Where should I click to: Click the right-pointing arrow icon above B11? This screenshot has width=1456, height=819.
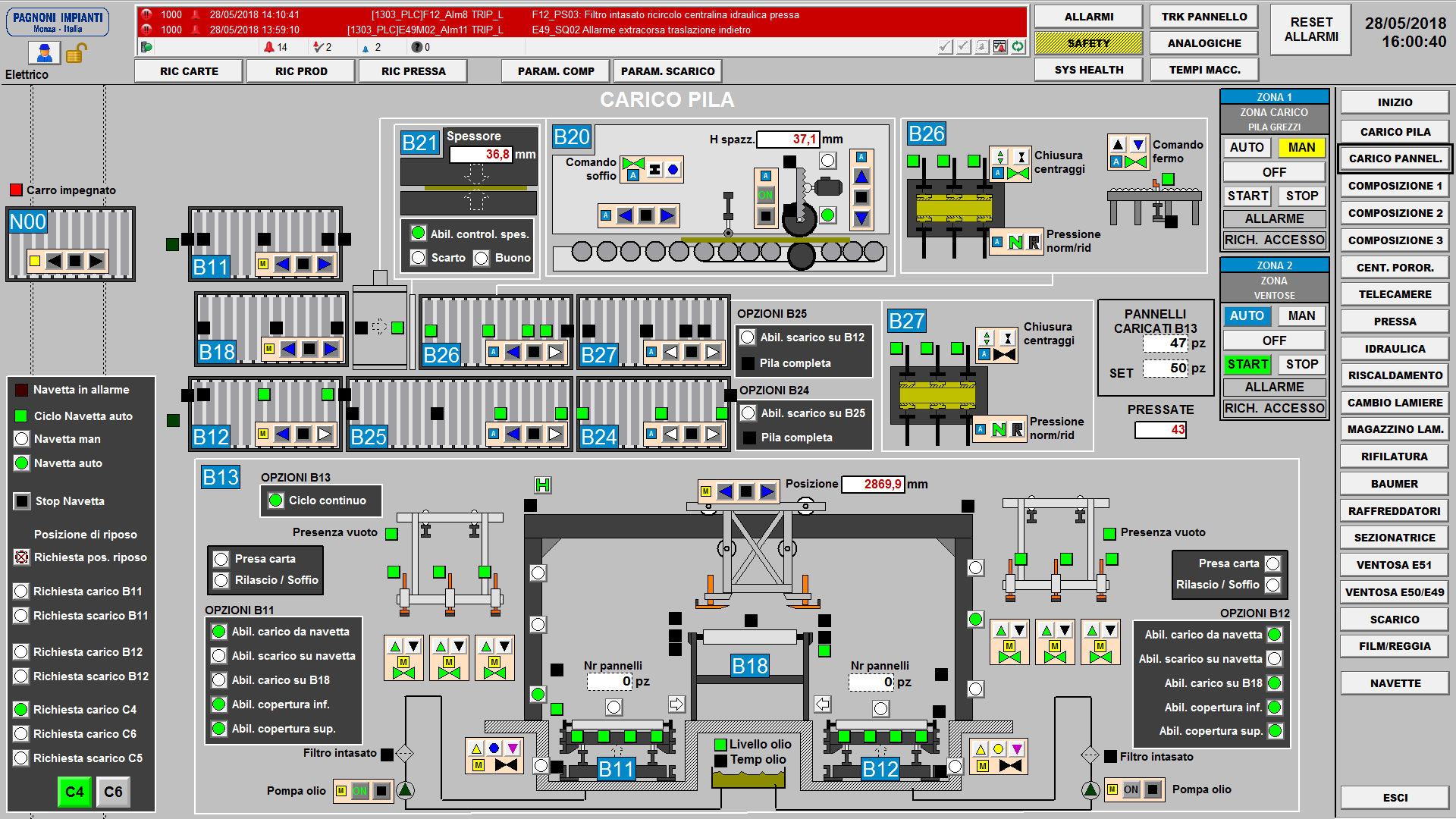click(x=676, y=704)
